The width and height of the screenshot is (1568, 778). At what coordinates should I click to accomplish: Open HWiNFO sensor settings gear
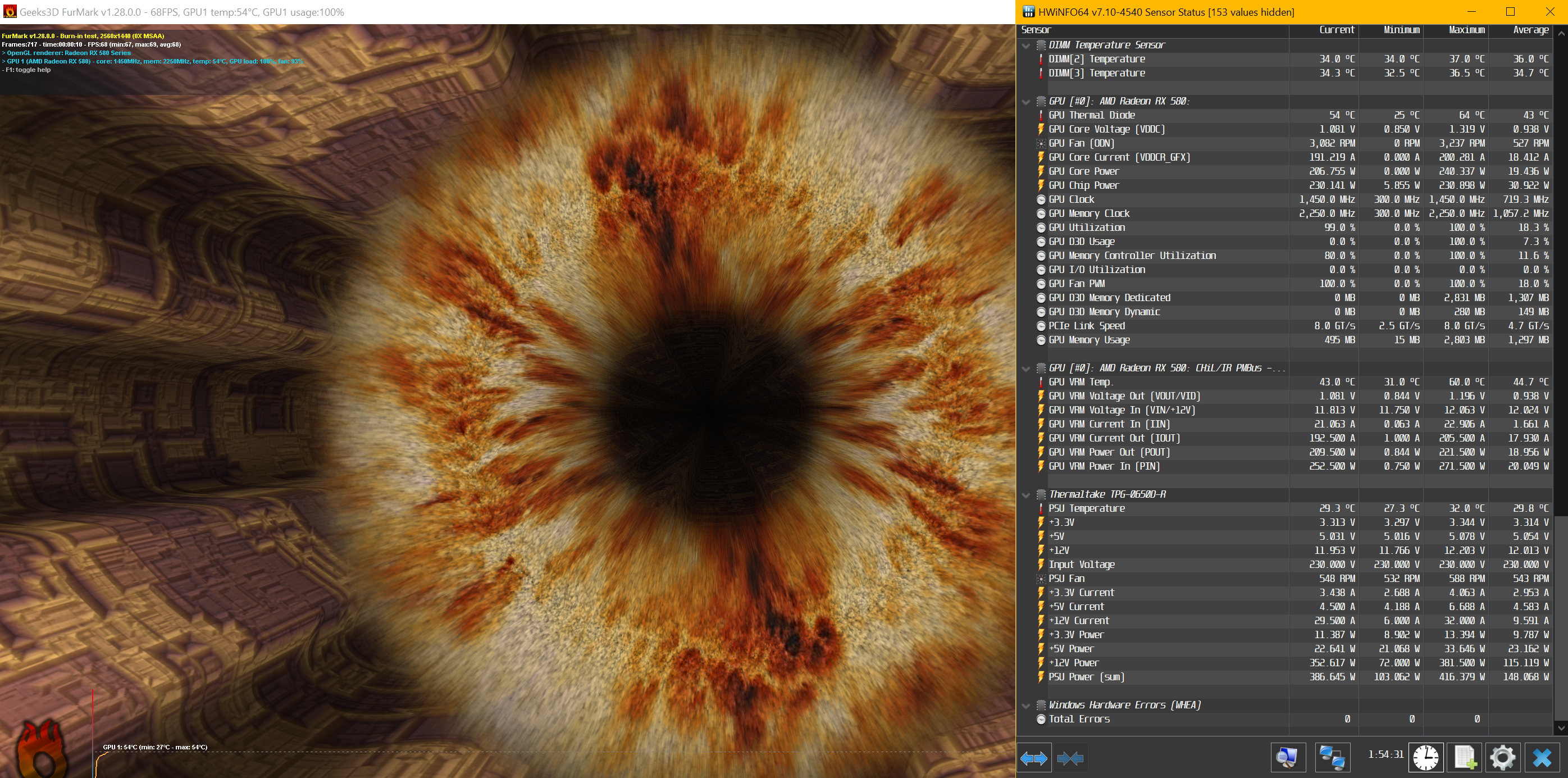point(1502,758)
